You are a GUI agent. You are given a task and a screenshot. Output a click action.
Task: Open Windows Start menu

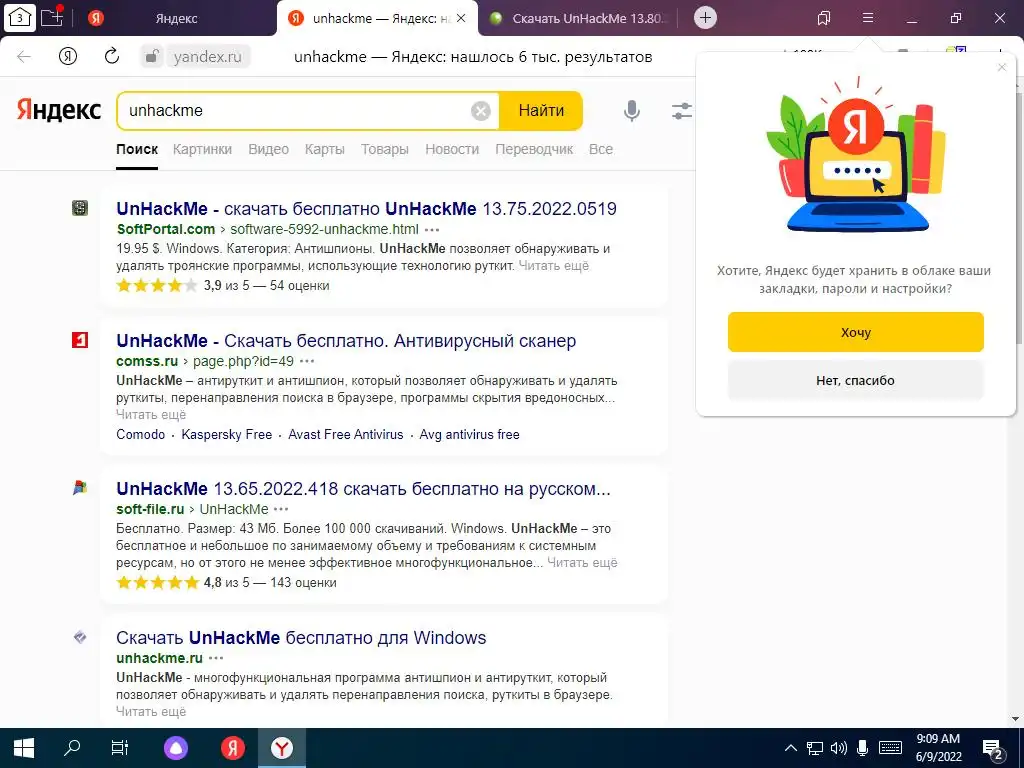pos(24,748)
